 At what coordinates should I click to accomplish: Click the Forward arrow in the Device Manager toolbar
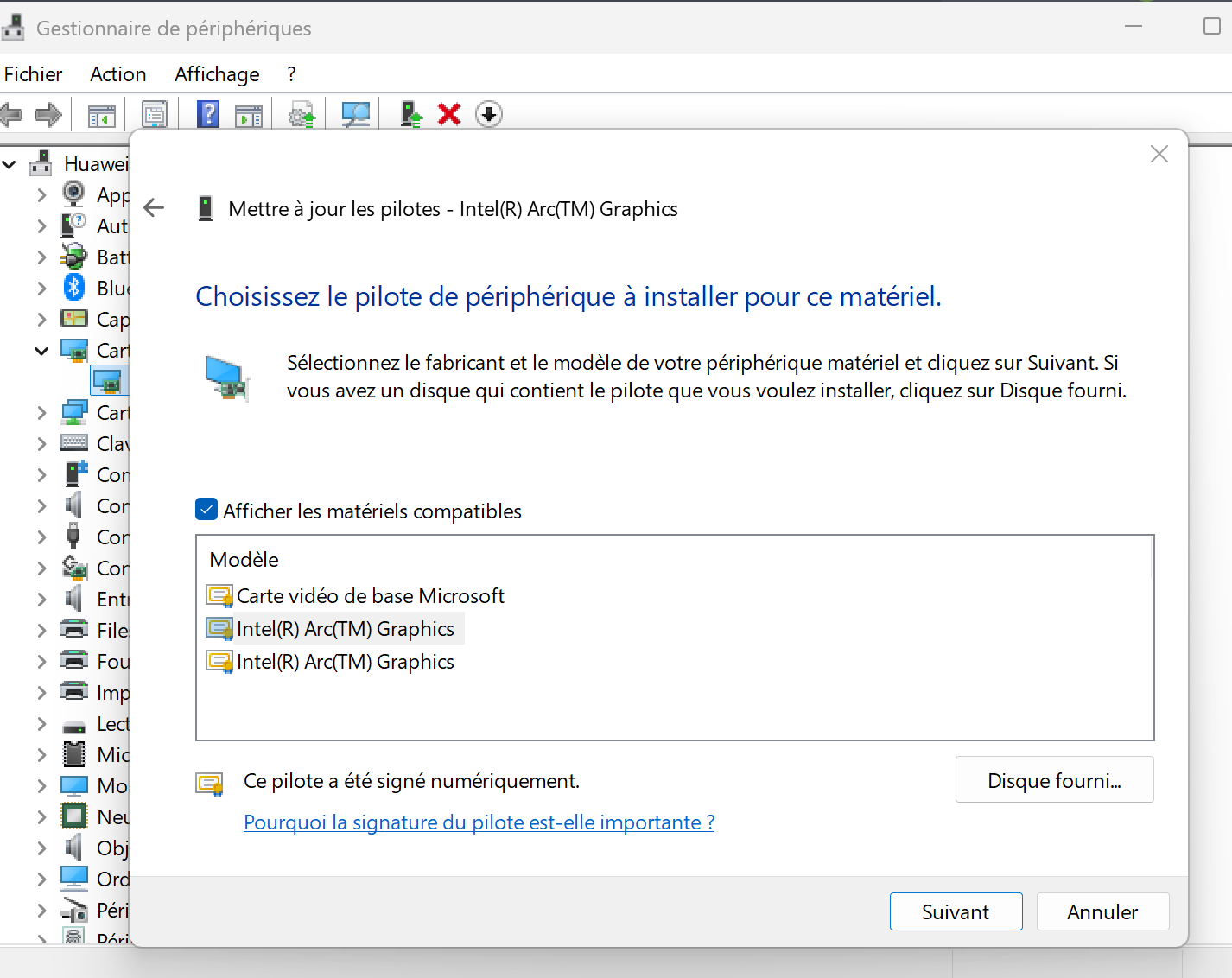point(48,114)
